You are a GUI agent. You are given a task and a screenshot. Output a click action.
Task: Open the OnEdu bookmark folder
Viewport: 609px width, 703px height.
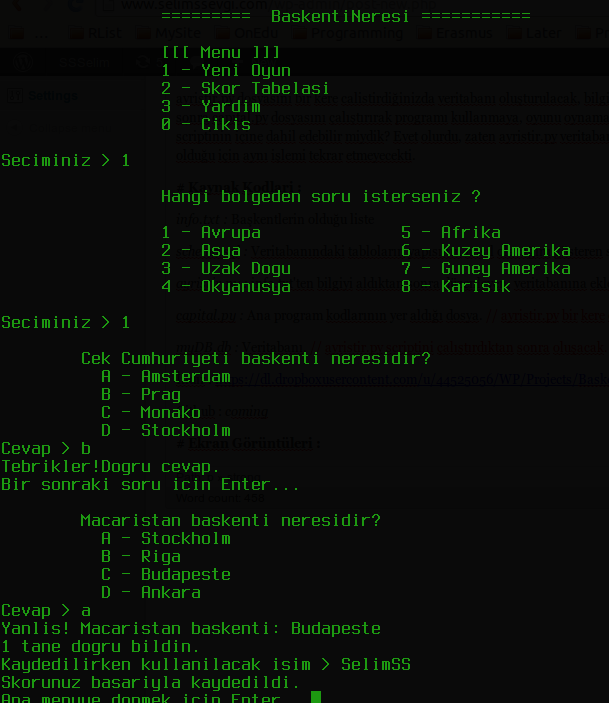click(x=246, y=33)
